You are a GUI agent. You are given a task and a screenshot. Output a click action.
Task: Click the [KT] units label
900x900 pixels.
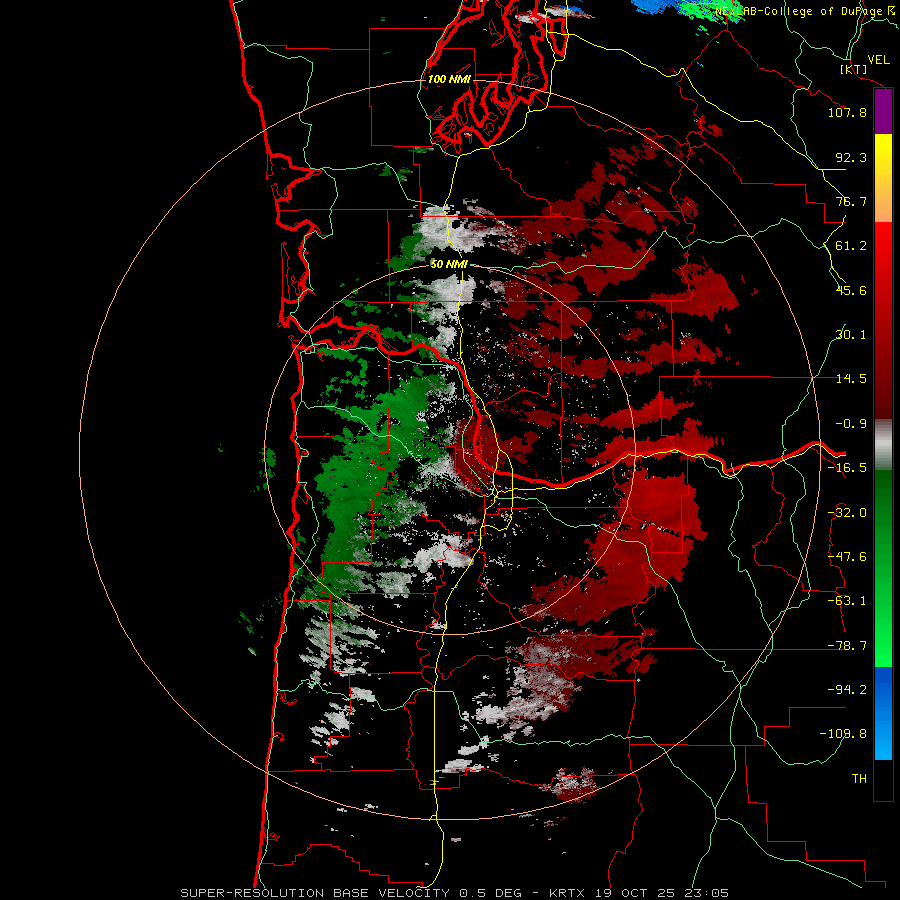tap(854, 69)
